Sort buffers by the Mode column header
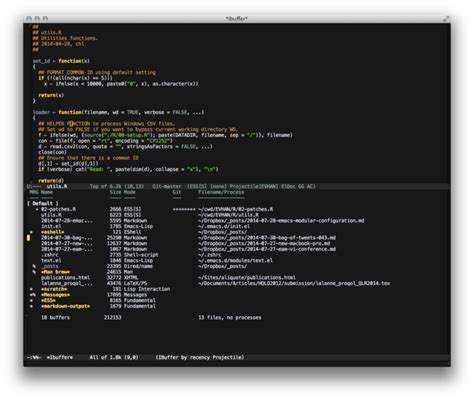Screen dimensions: 474x399 click(x=129, y=192)
